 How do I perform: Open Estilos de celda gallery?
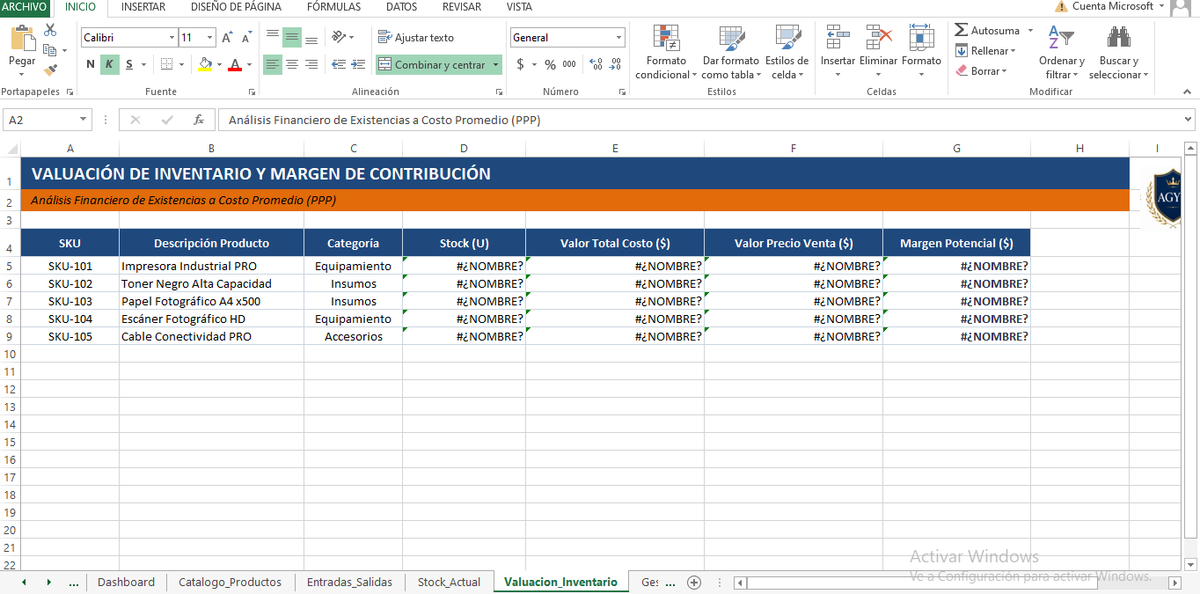(x=787, y=53)
